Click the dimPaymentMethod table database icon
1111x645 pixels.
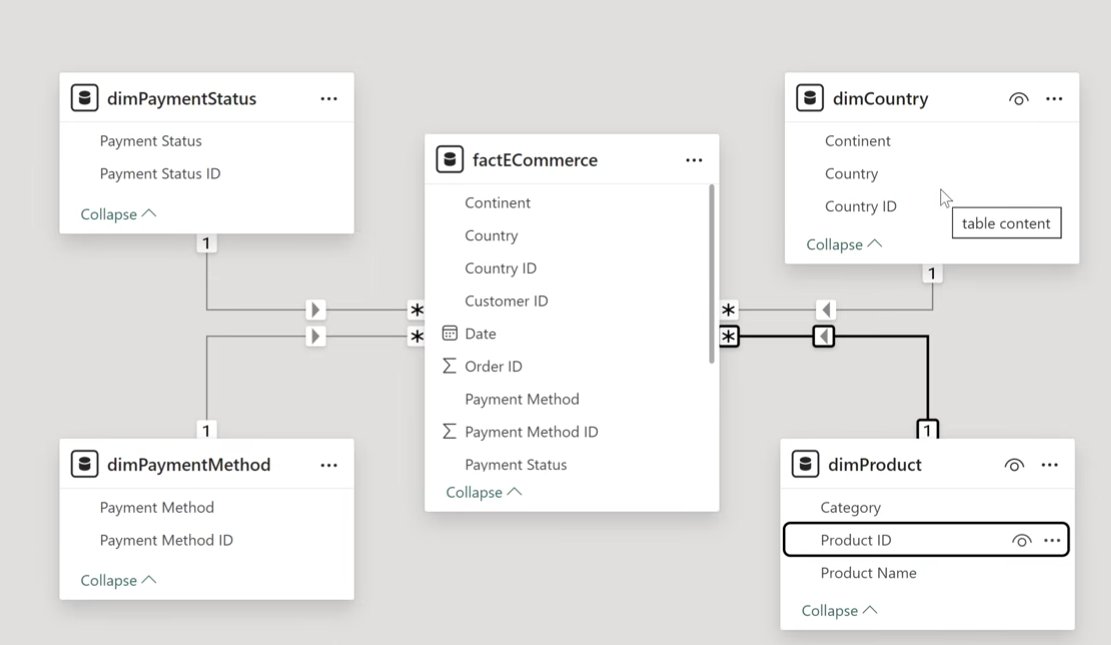click(84, 464)
